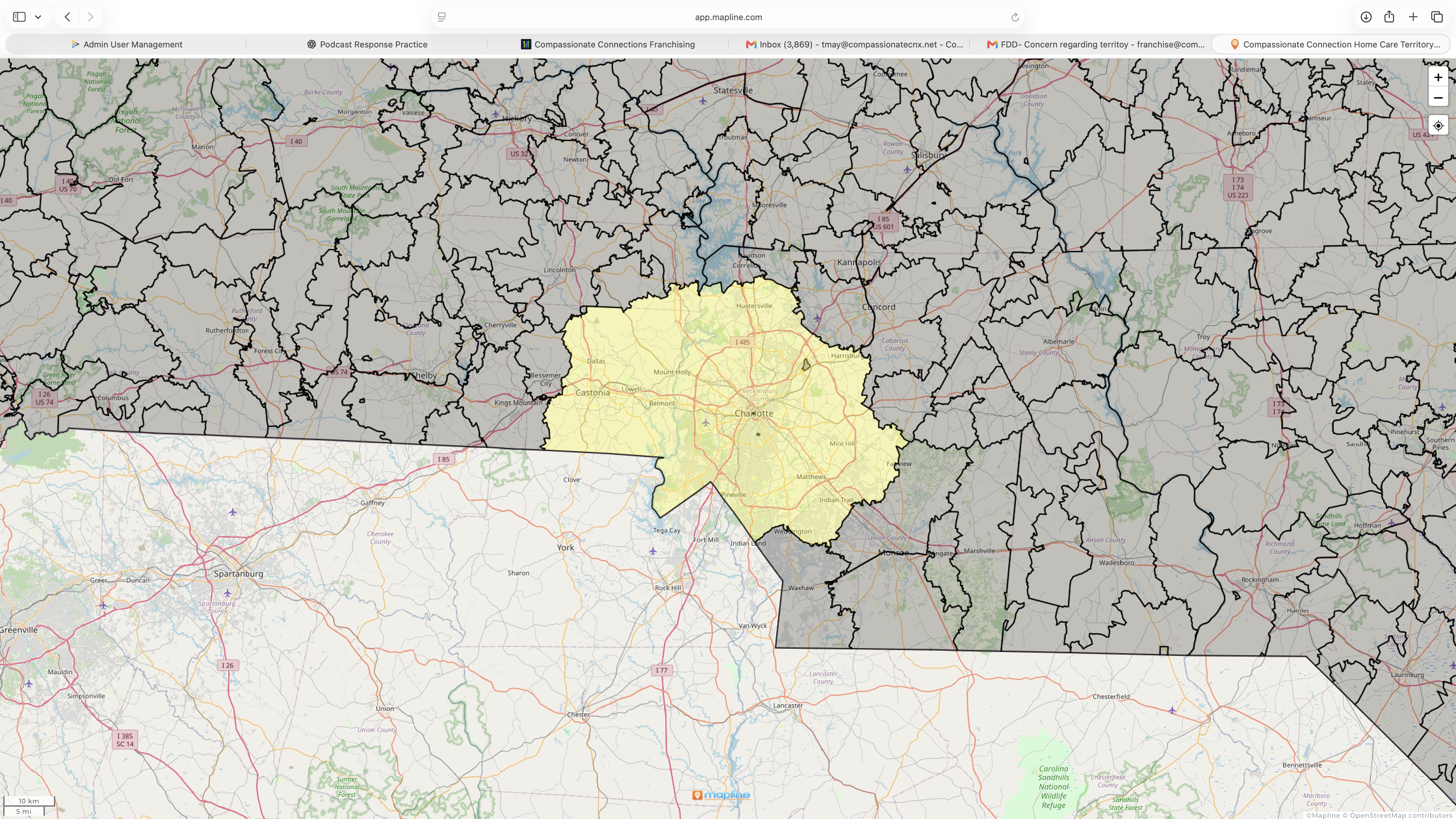Click the Rock Hill map label
This screenshot has height=819, width=1456.
668,588
